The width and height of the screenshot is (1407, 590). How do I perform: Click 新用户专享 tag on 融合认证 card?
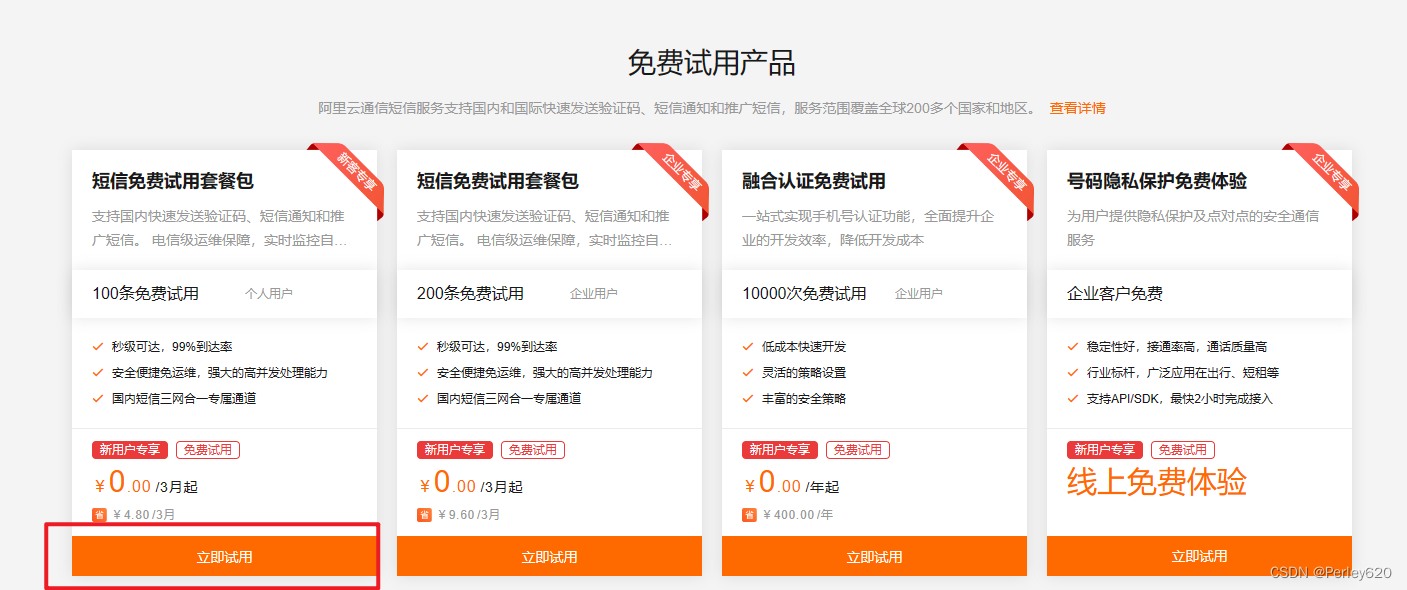tap(780, 450)
